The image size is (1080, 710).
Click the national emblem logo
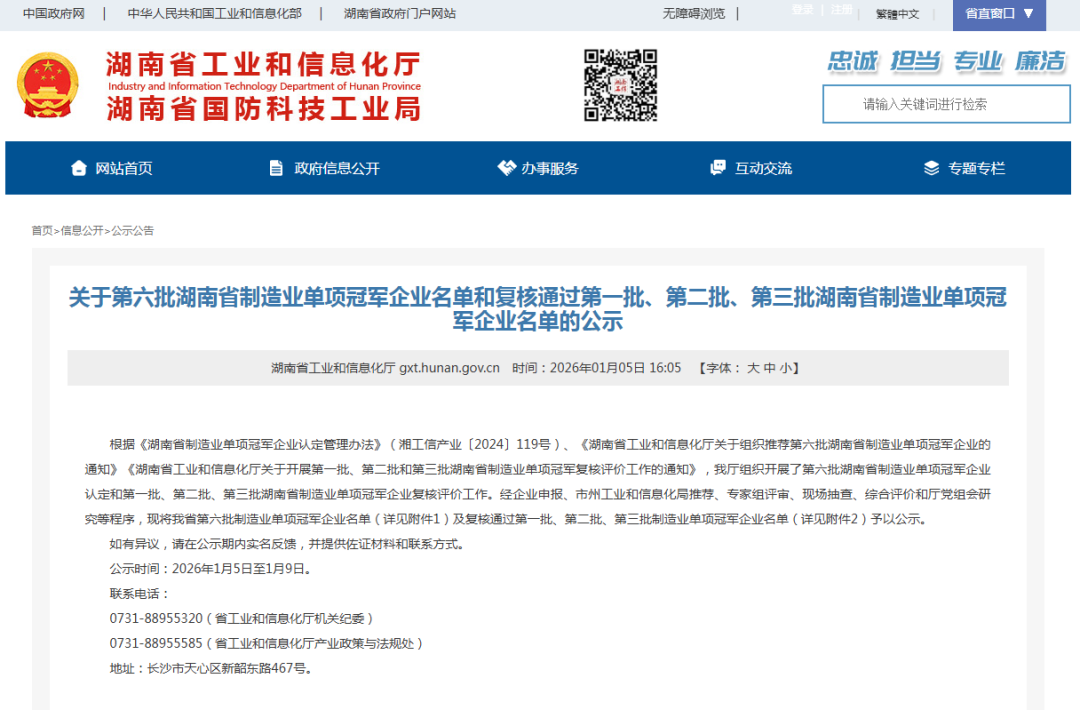tap(46, 86)
